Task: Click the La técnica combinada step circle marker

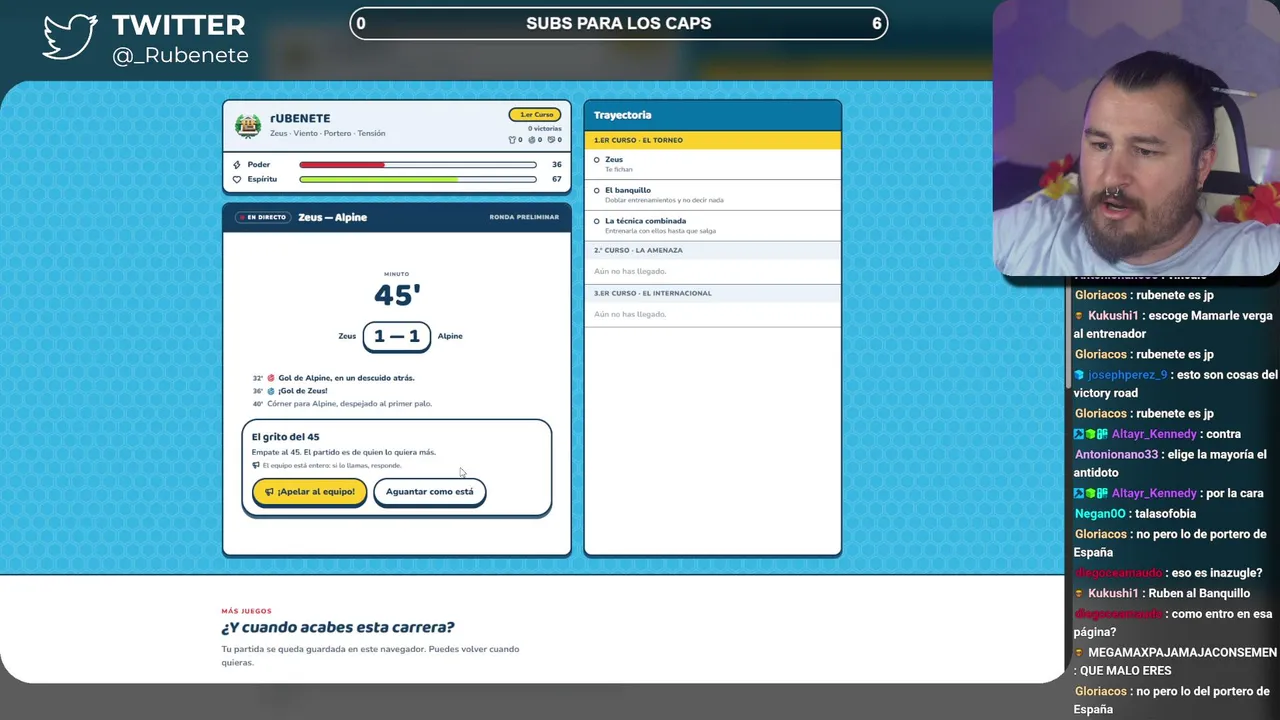Action: [597, 221]
